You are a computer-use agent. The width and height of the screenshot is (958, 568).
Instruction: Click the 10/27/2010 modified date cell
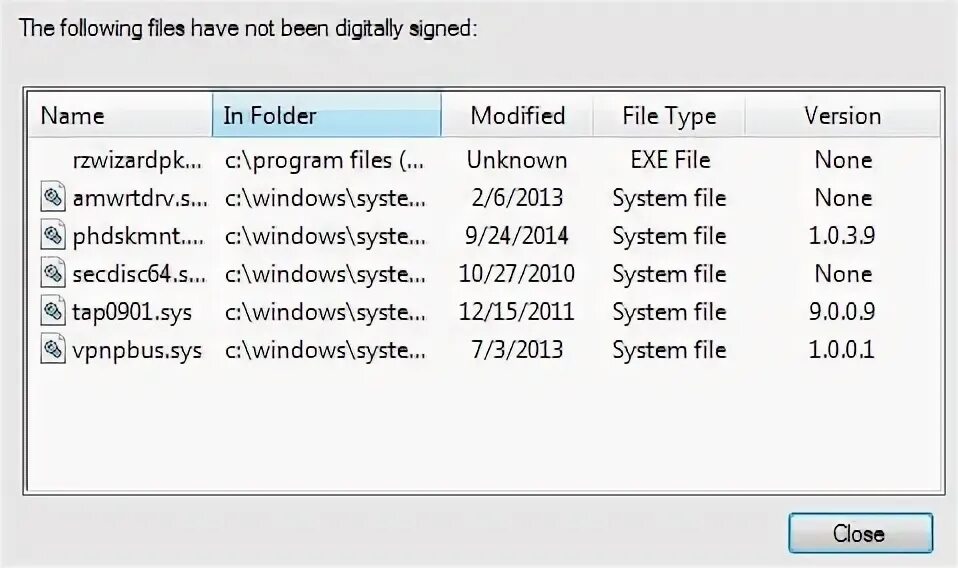[517, 274]
